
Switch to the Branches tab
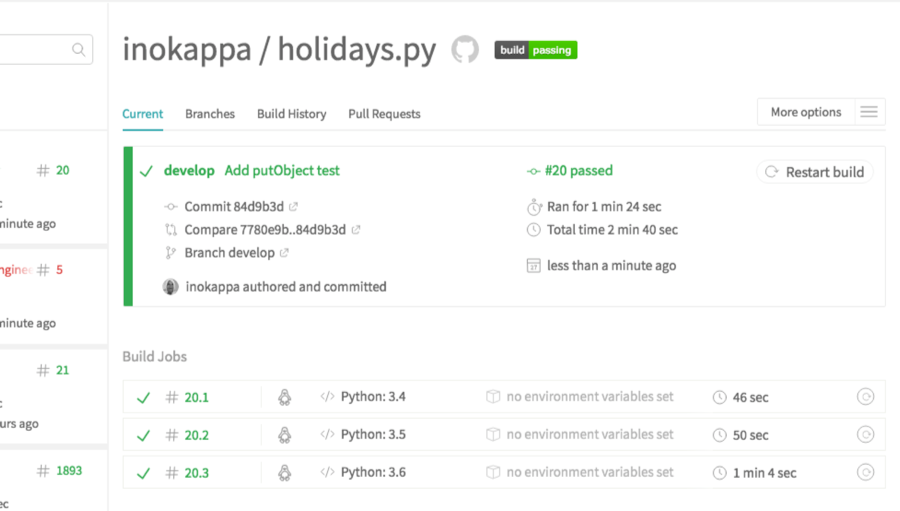210,114
